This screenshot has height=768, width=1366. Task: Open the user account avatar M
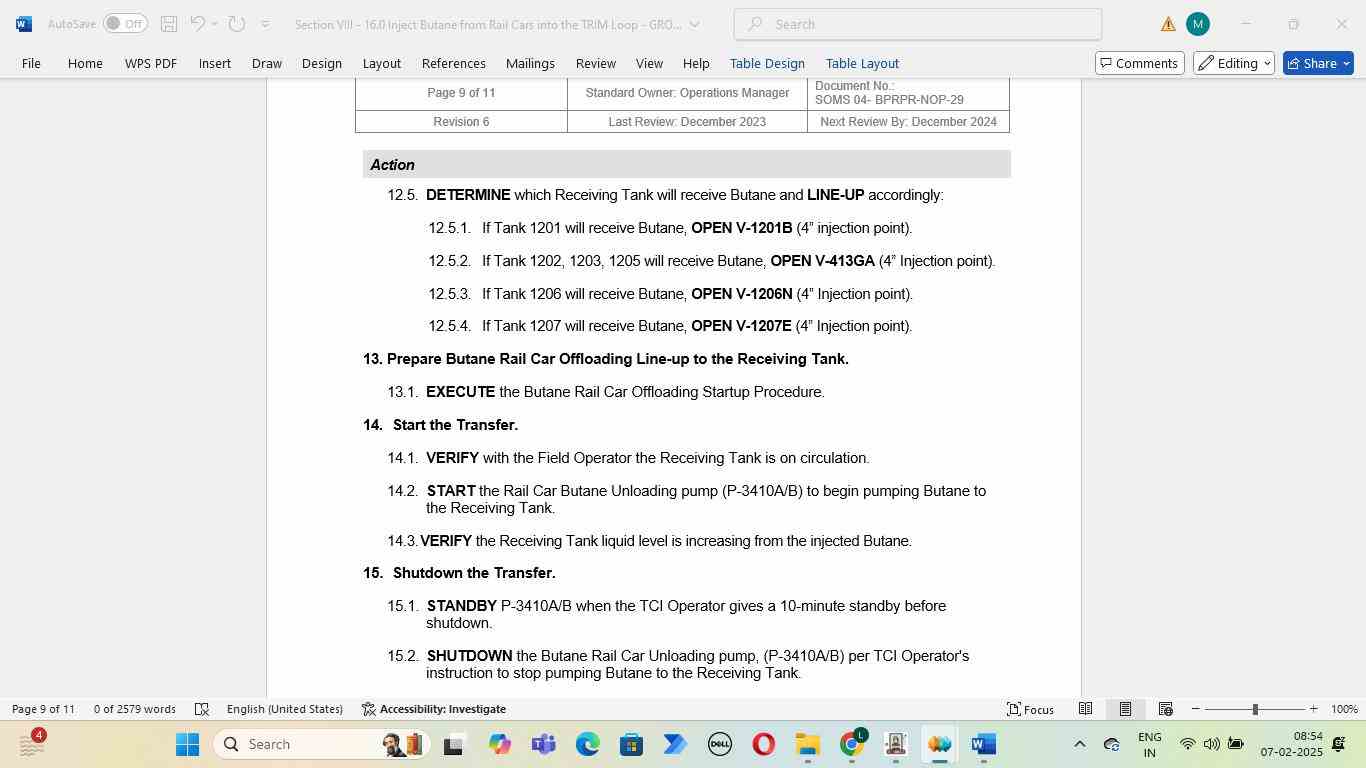click(1198, 24)
